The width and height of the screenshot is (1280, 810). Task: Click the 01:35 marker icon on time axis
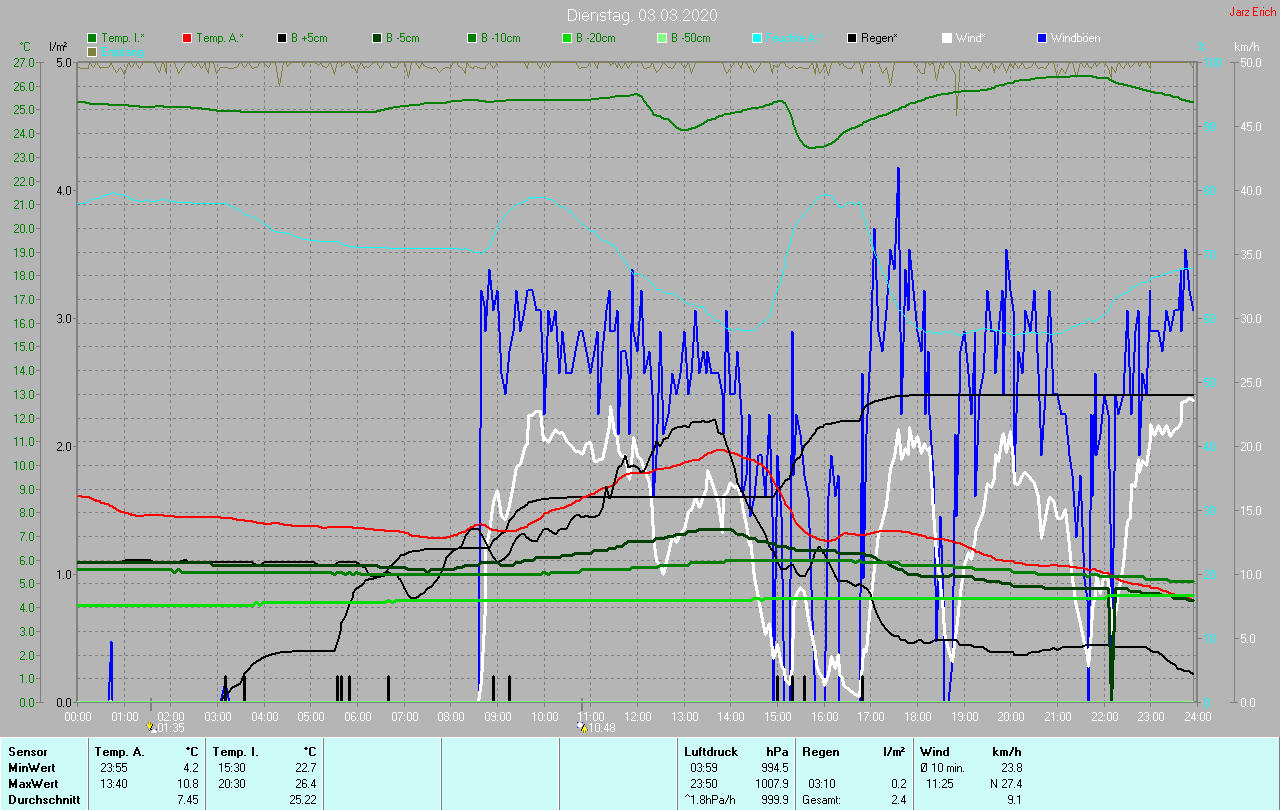tap(150, 727)
